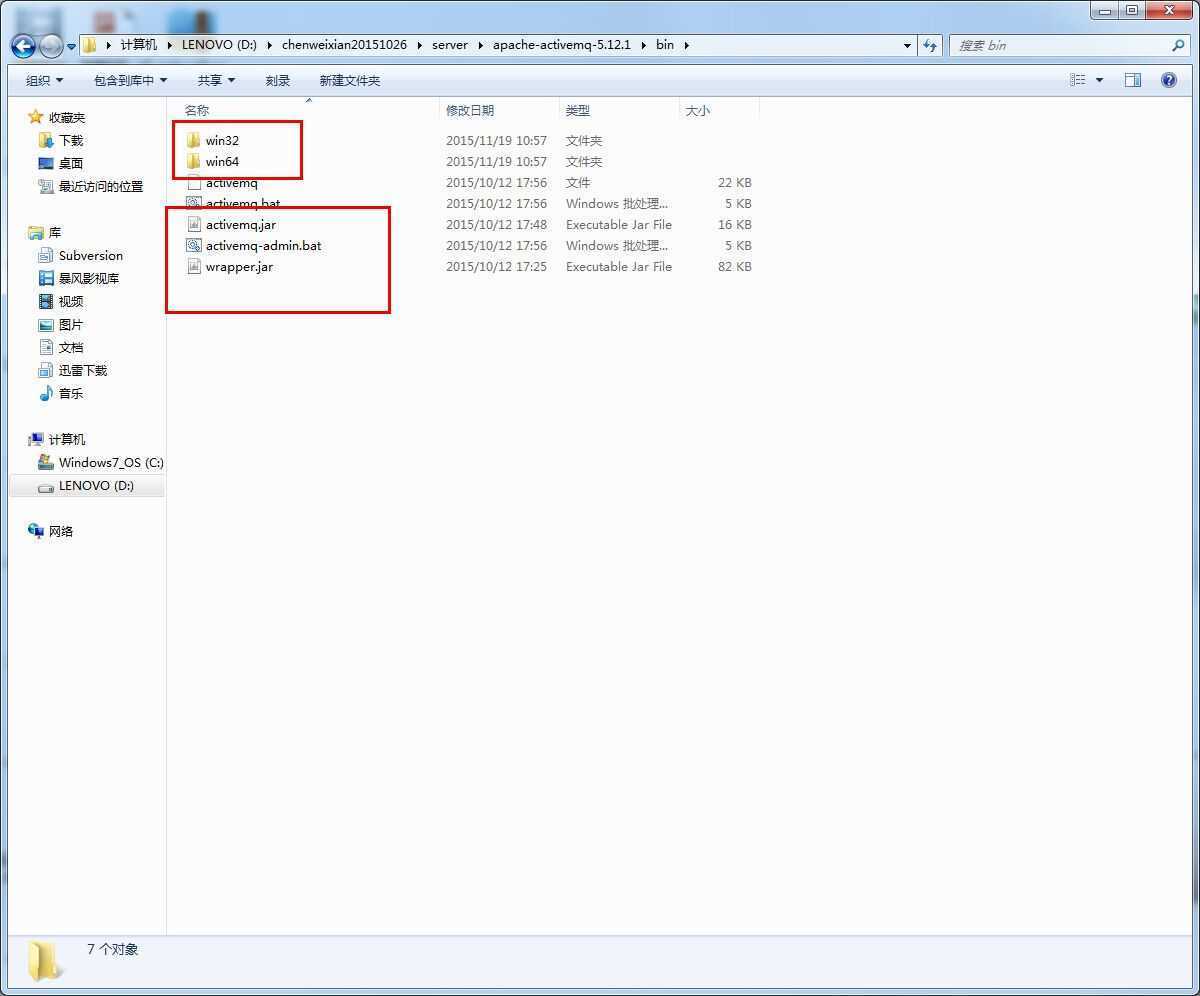Select 计算机 in navigation pane
The image size is (1200, 996).
[66, 439]
